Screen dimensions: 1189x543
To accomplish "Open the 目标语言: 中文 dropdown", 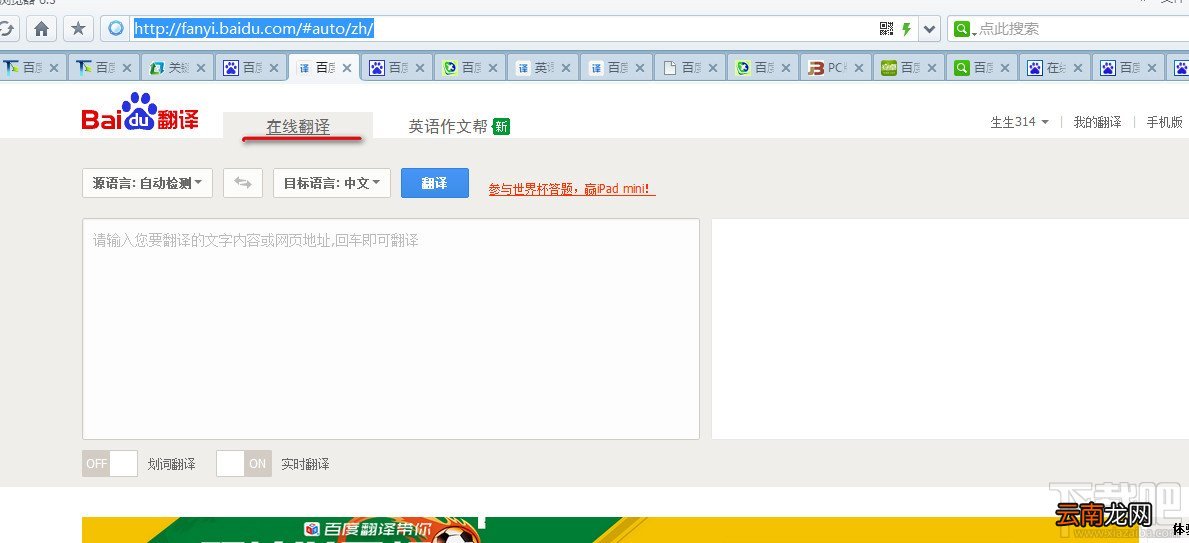I will (x=332, y=183).
